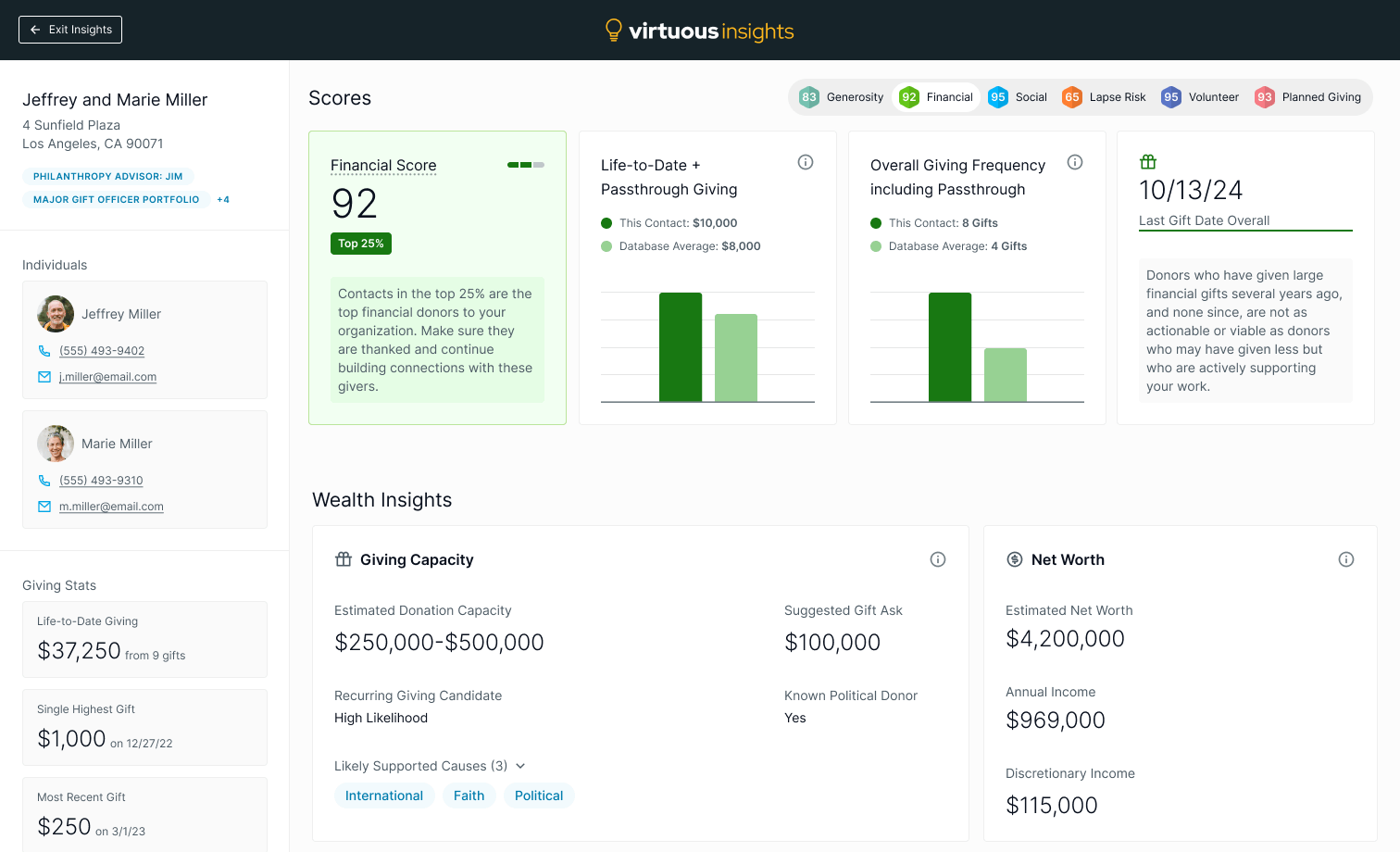This screenshot has width=1400, height=852.
Task: Select the International cause tag
Action: (x=384, y=796)
